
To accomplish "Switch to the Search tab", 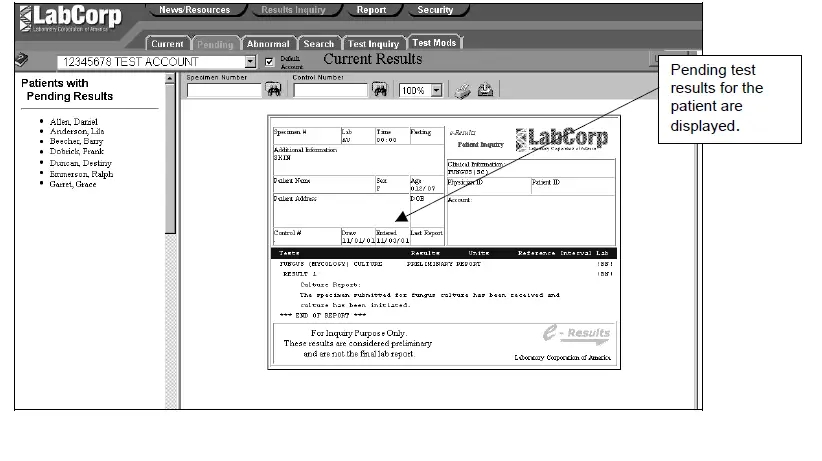I will (x=319, y=44).
